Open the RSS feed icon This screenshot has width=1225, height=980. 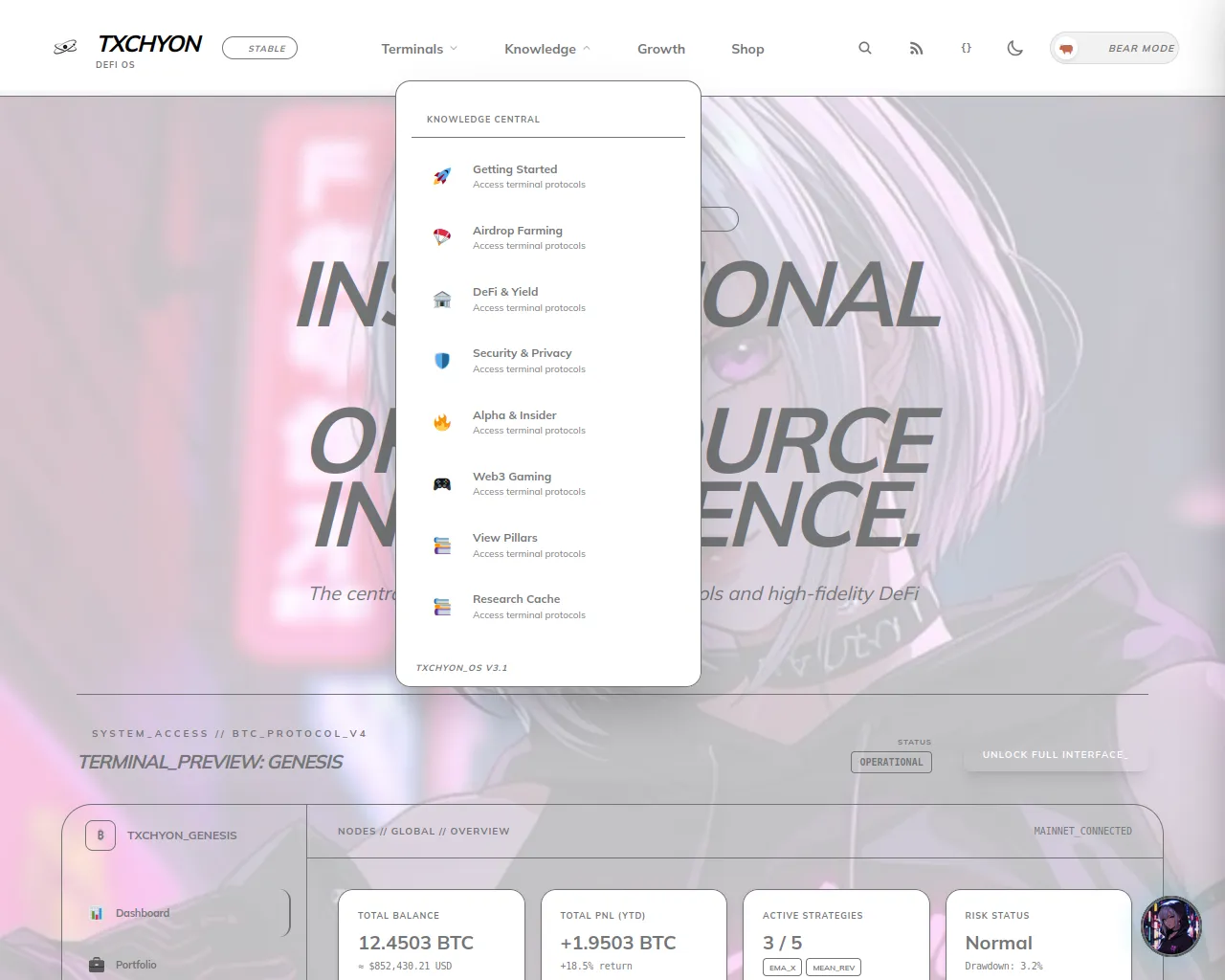[916, 48]
